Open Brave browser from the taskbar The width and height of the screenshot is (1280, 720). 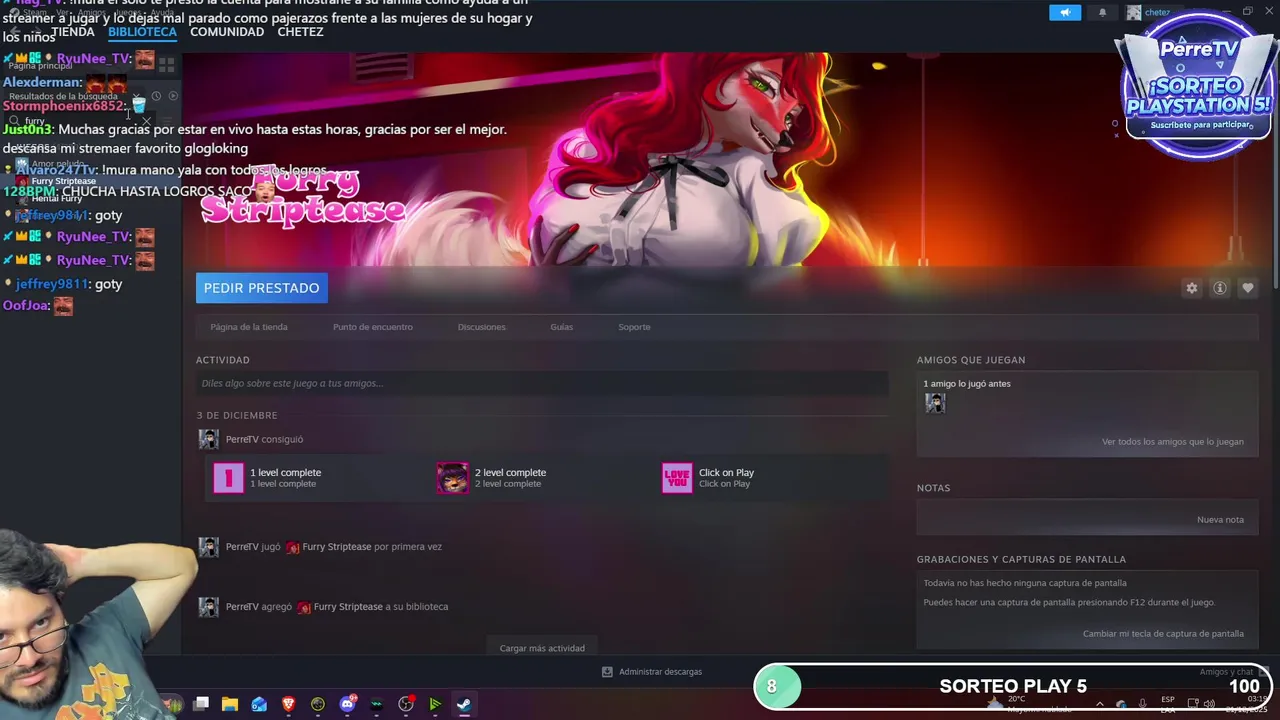[289, 704]
